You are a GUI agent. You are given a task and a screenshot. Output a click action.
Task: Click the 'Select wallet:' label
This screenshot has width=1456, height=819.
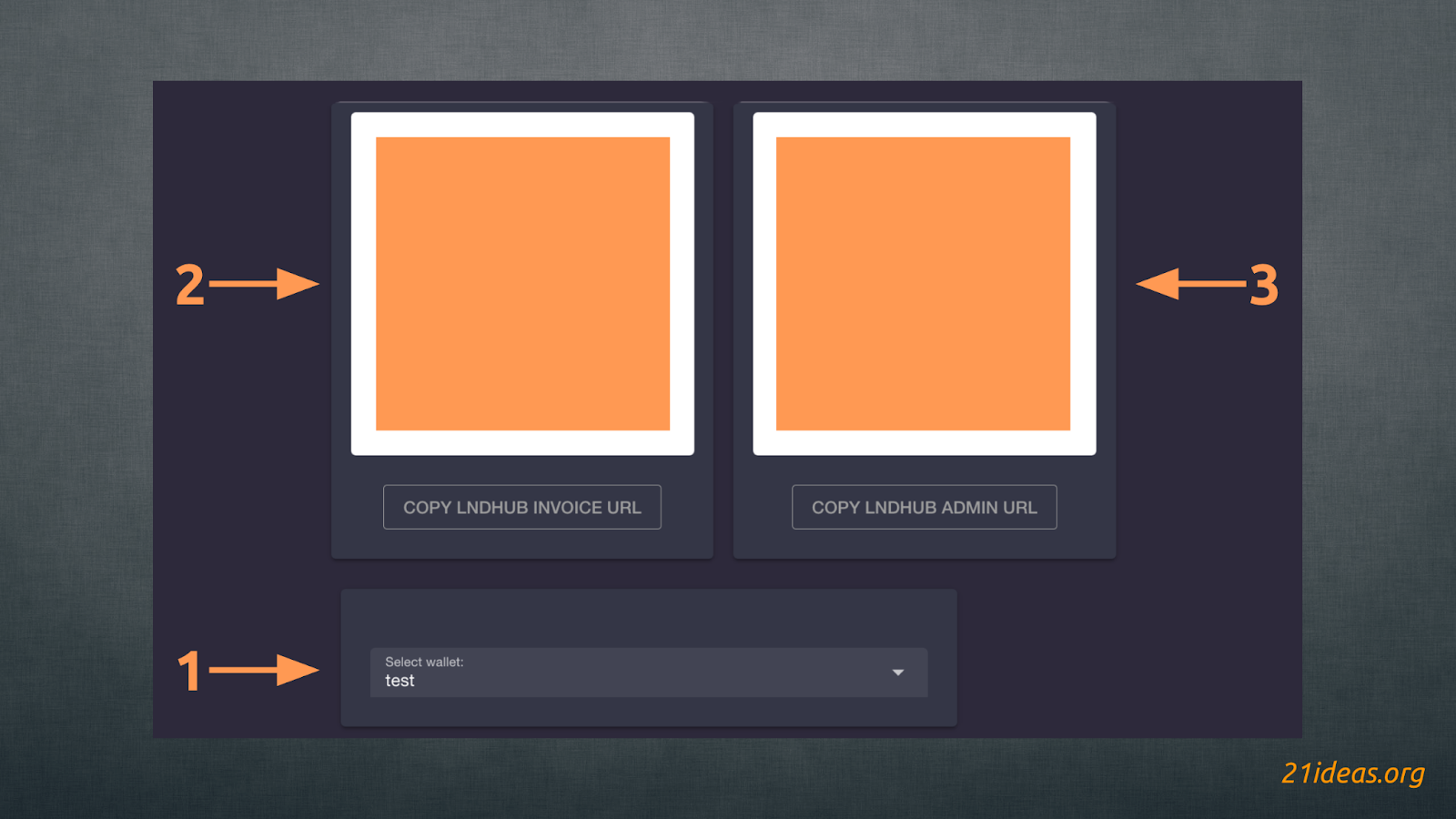[x=424, y=662]
